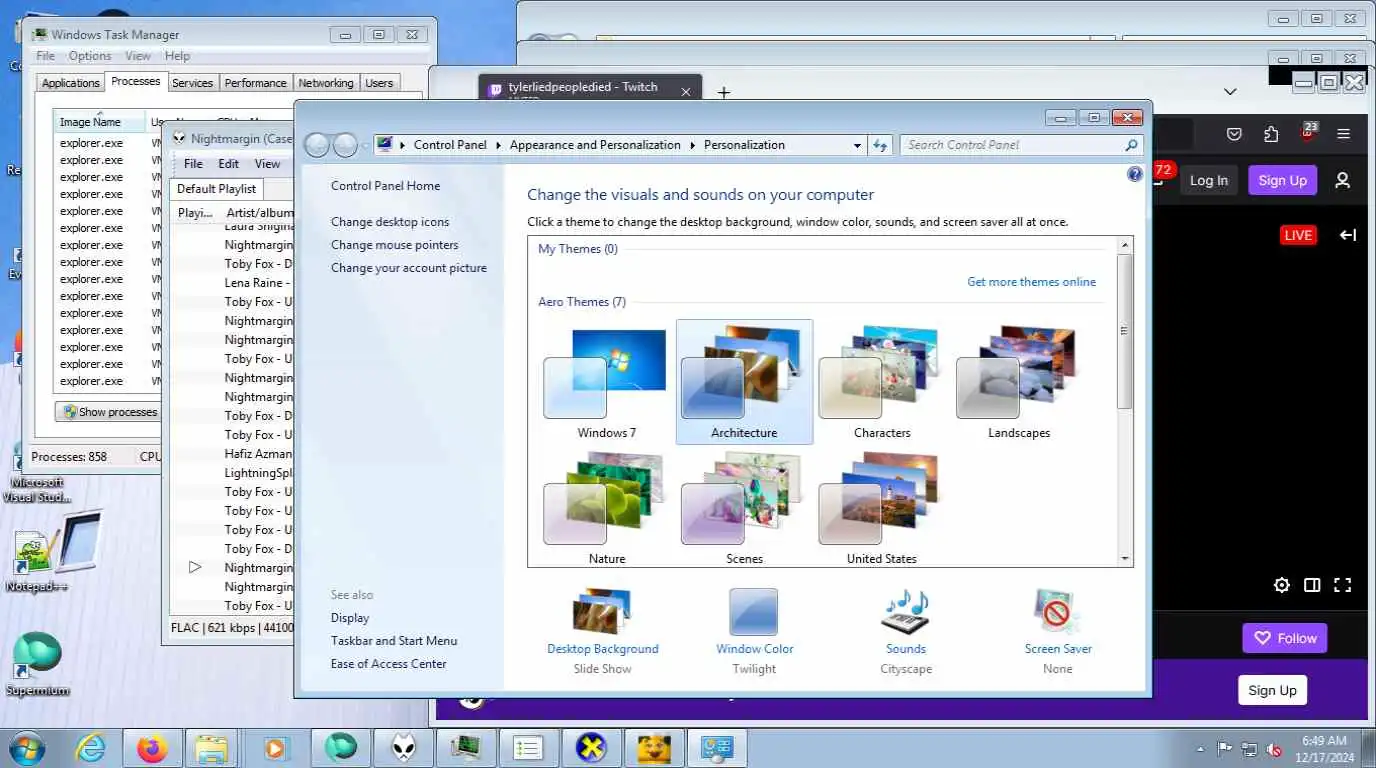Expand the address bar history dropdown
The image size is (1376, 768).
click(x=857, y=145)
